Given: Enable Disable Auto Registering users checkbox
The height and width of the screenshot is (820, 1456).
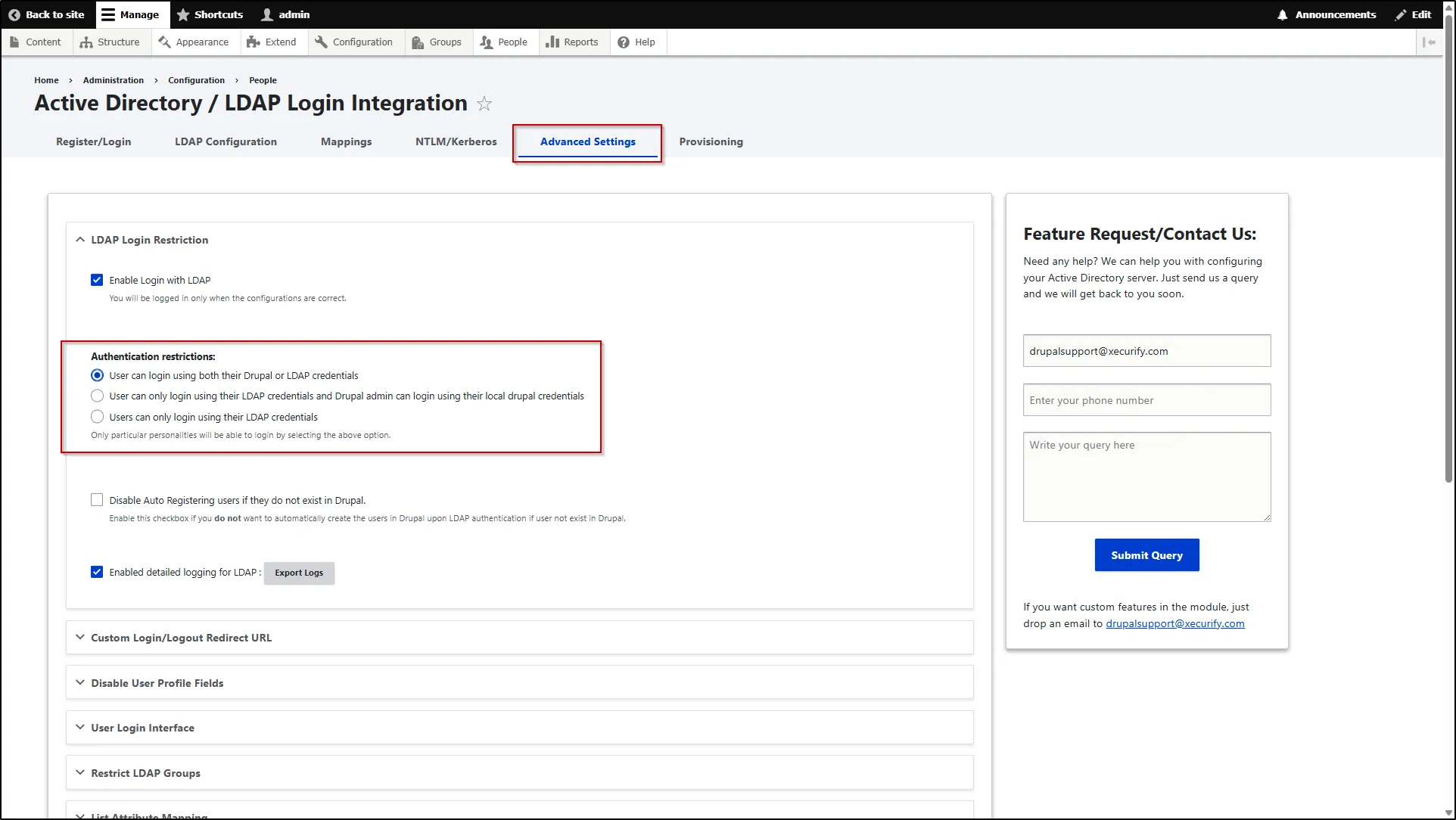Looking at the screenshot, I should (97, 499).
